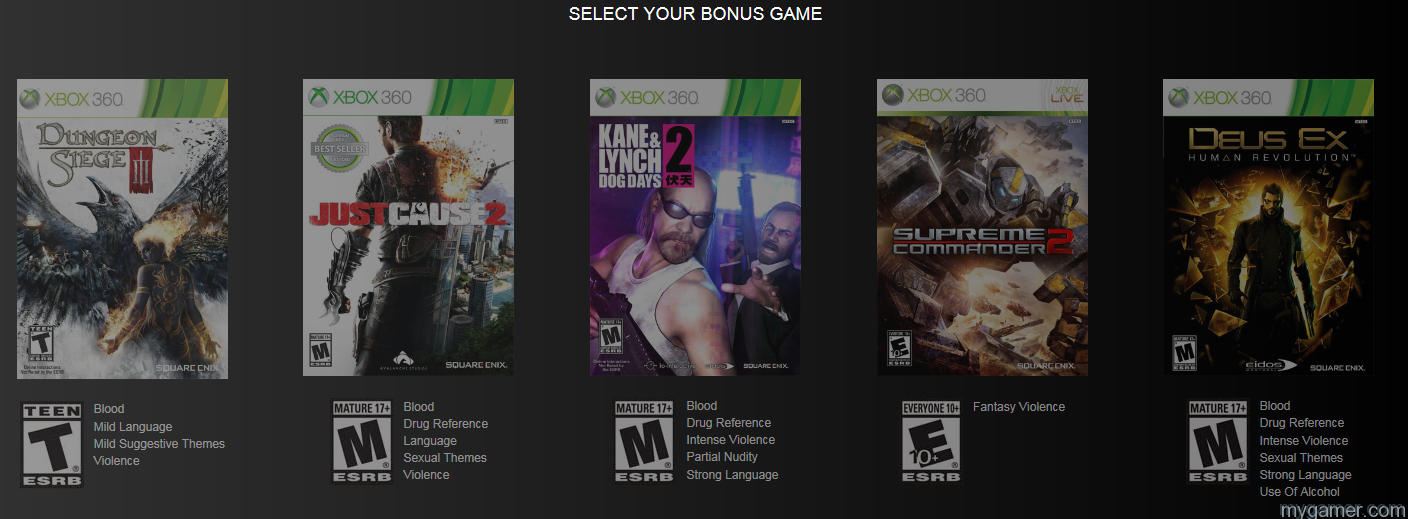Image resolution: width=1408 pixels, height=519 pixels.
Task: Click the Select Your Bonus Game heading
Action: point(695,14)
